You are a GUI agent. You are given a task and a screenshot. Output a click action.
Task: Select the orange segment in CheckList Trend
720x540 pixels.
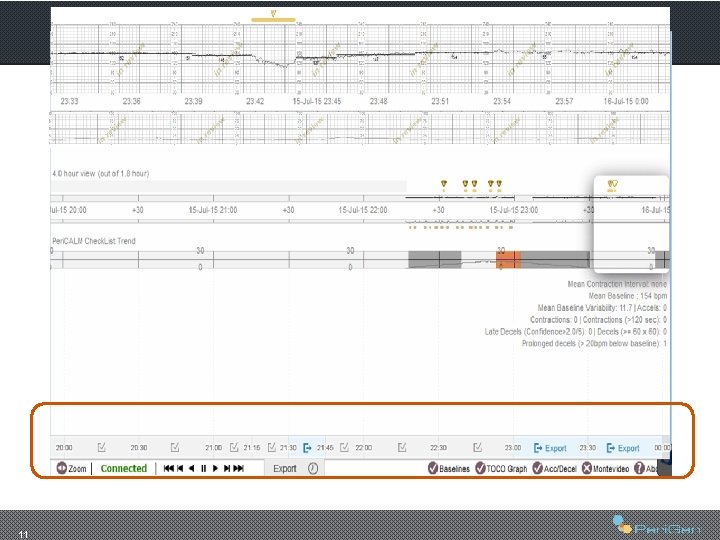[508, 259]
